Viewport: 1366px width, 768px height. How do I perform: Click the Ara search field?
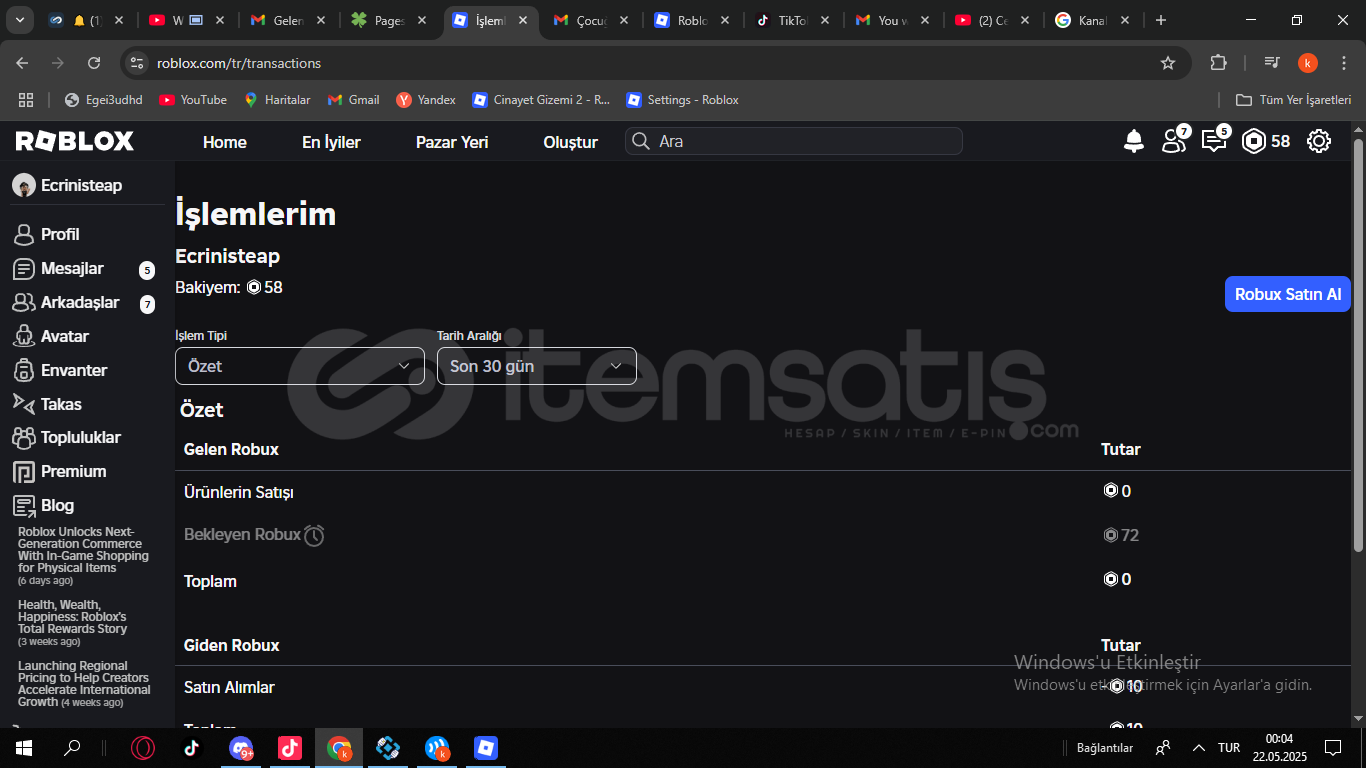point(794,141)
